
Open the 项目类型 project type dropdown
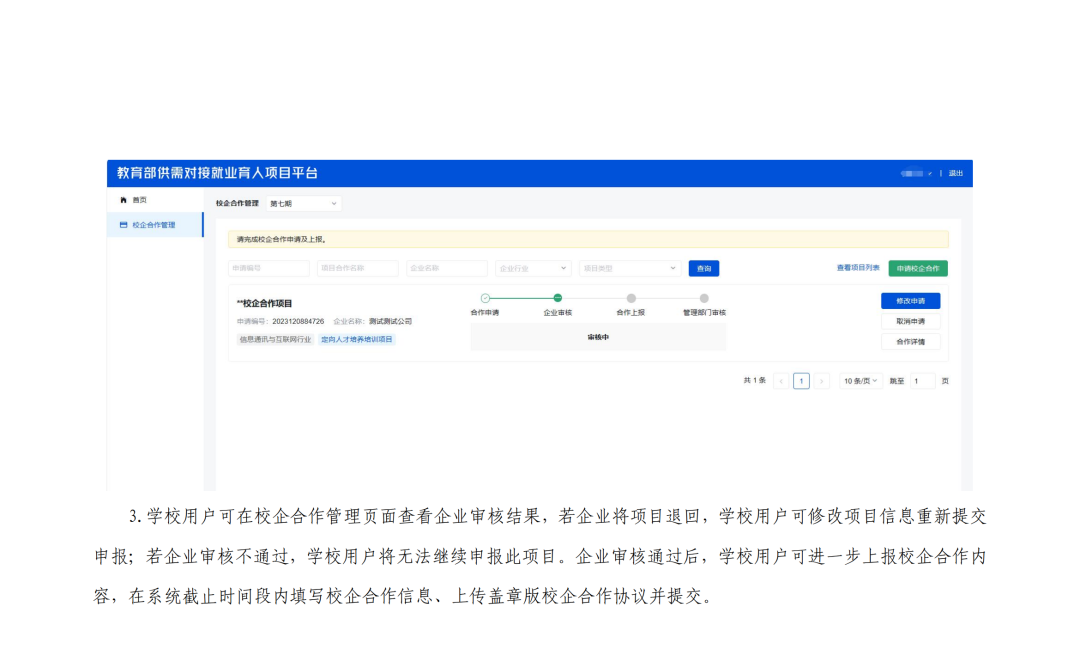[x=629, y=267]
